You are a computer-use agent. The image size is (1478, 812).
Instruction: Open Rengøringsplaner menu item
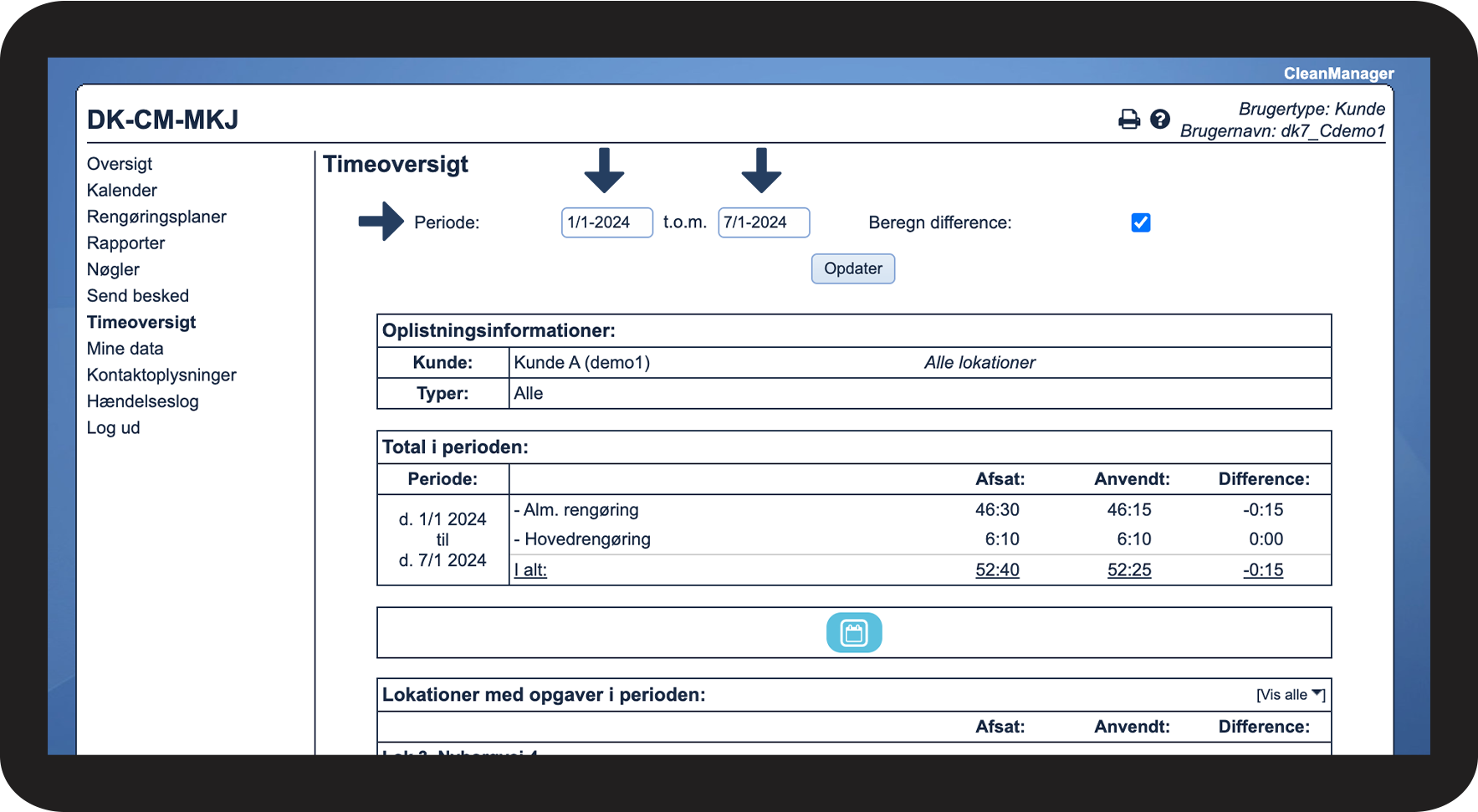156,217
